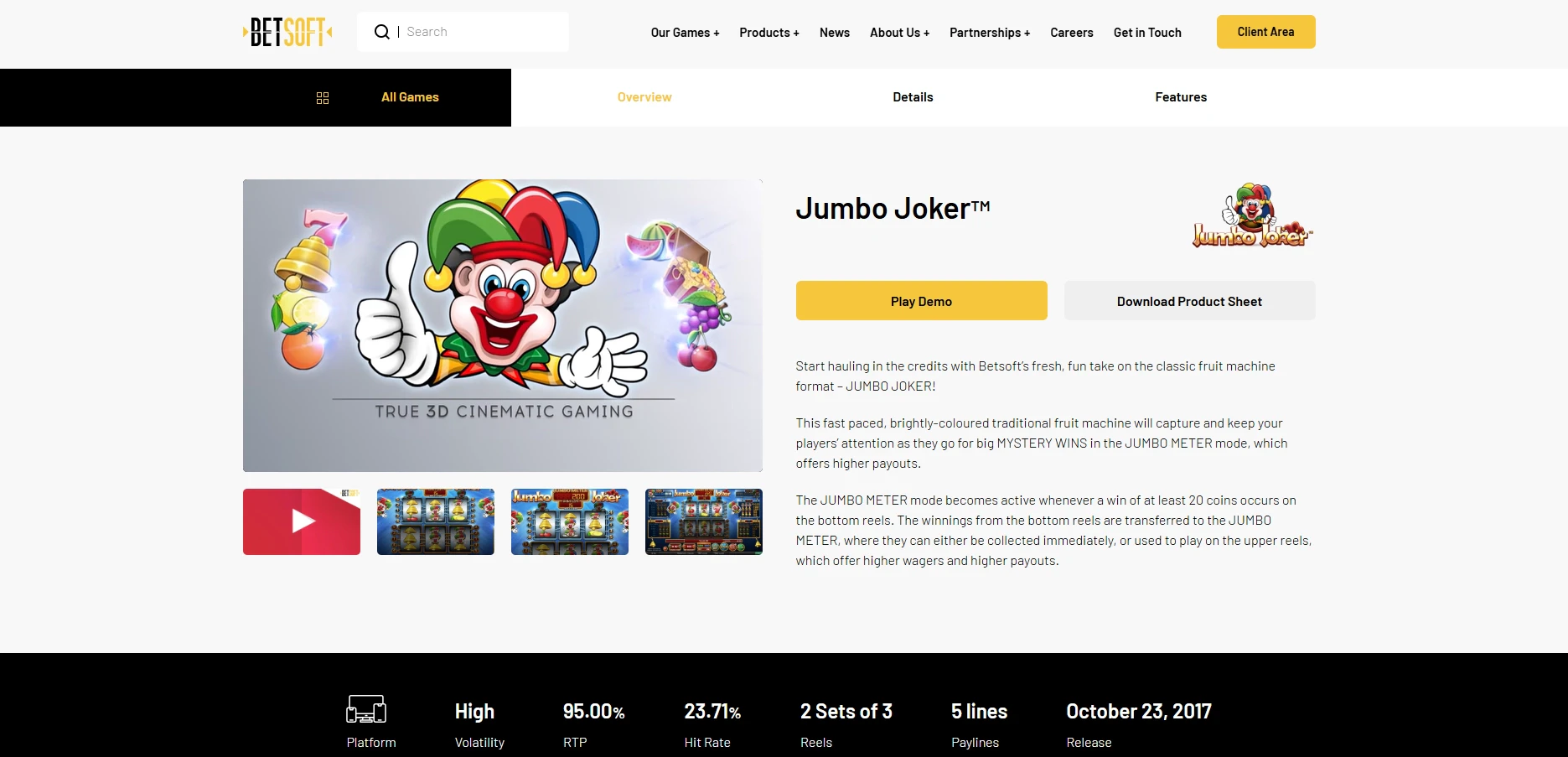Image resolution: width=1568 pixels, height=757 pixels.
Task: Click the search magnifier icon
Action: (382, 32)
